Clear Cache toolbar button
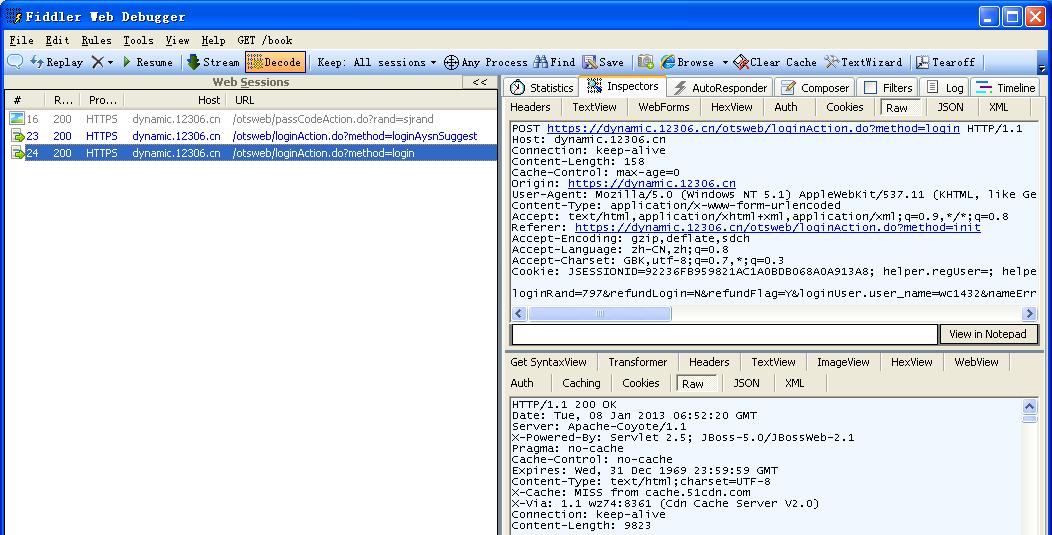 pyautogui.click(x=775, y=62)
